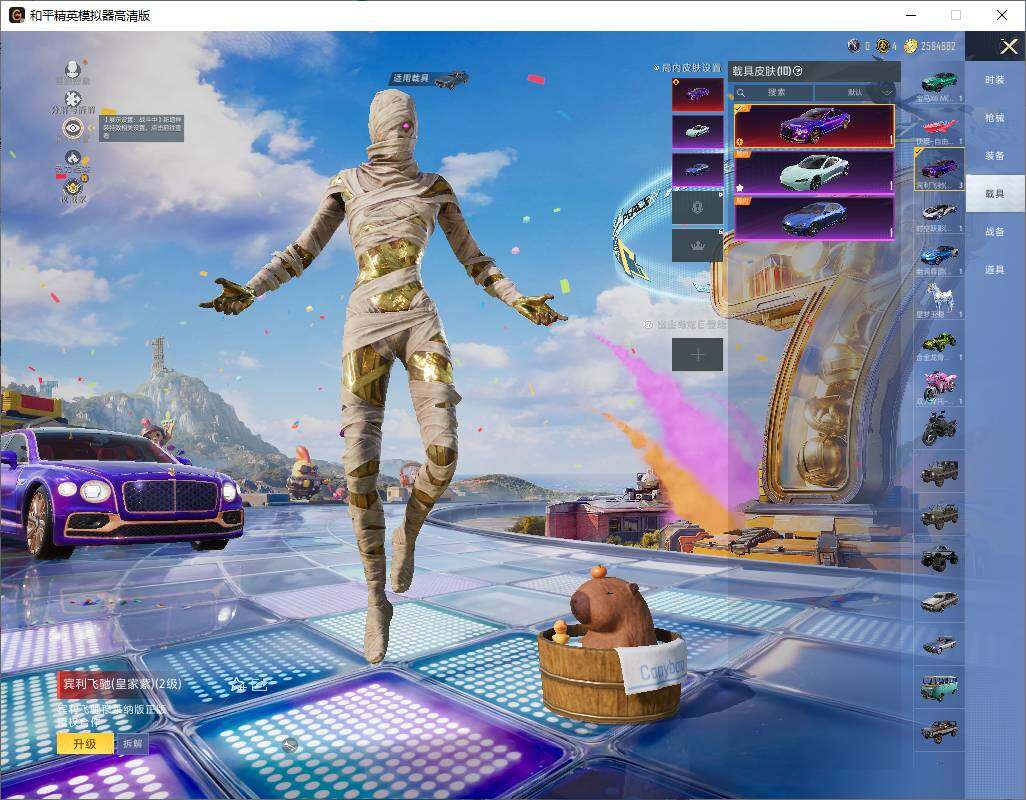Click the 拆解 (dismantle) button
This screenshot has height=800, width=1026.
coord(133,744)
